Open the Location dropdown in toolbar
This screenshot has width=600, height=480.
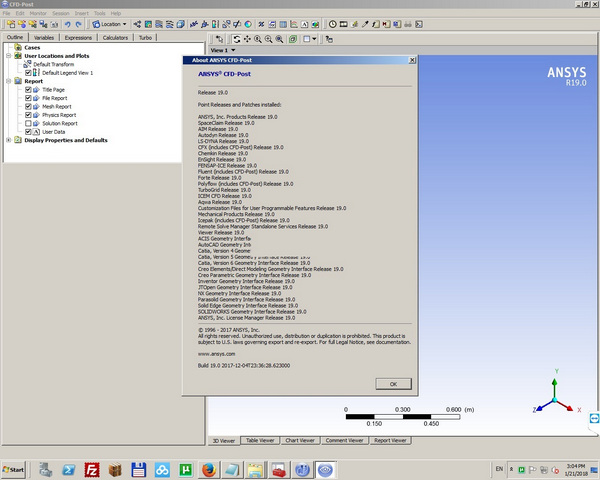(110, 23)
